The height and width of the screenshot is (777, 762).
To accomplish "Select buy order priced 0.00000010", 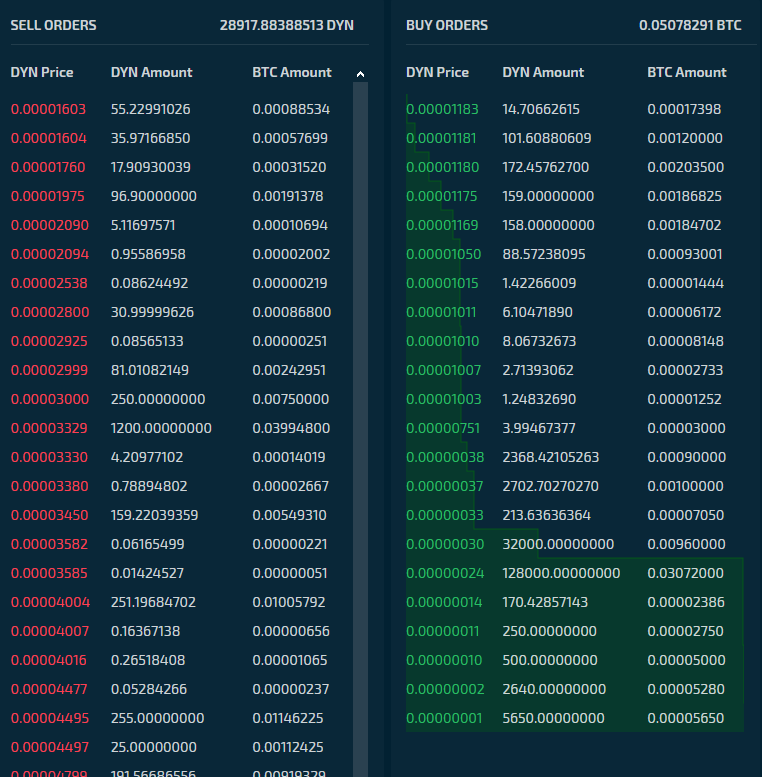I will tap(575, 660).
